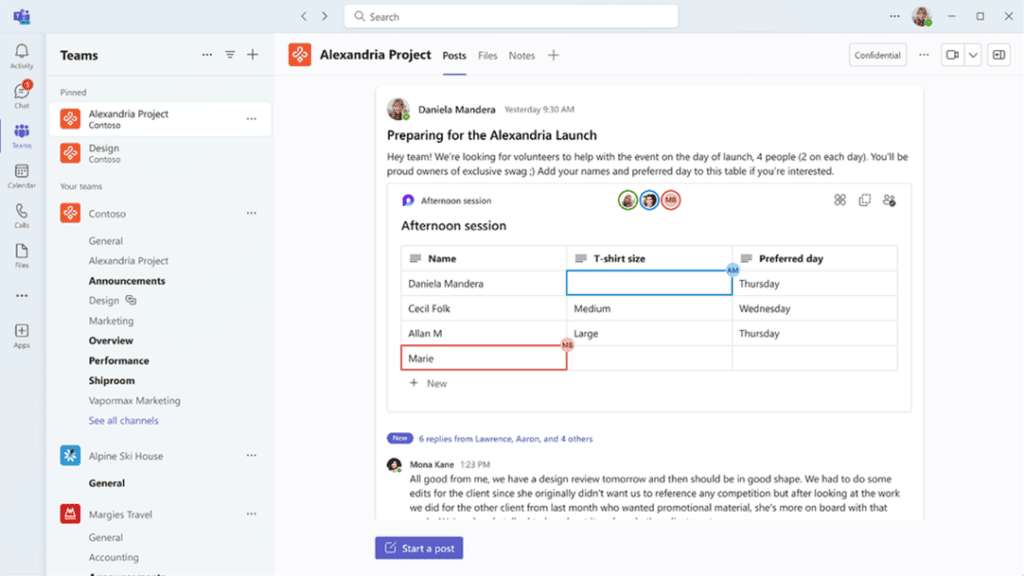The width and height of the screenshot is (1024, 576).
Task: Switch to the Notes tab
Action: coord(522,56)
